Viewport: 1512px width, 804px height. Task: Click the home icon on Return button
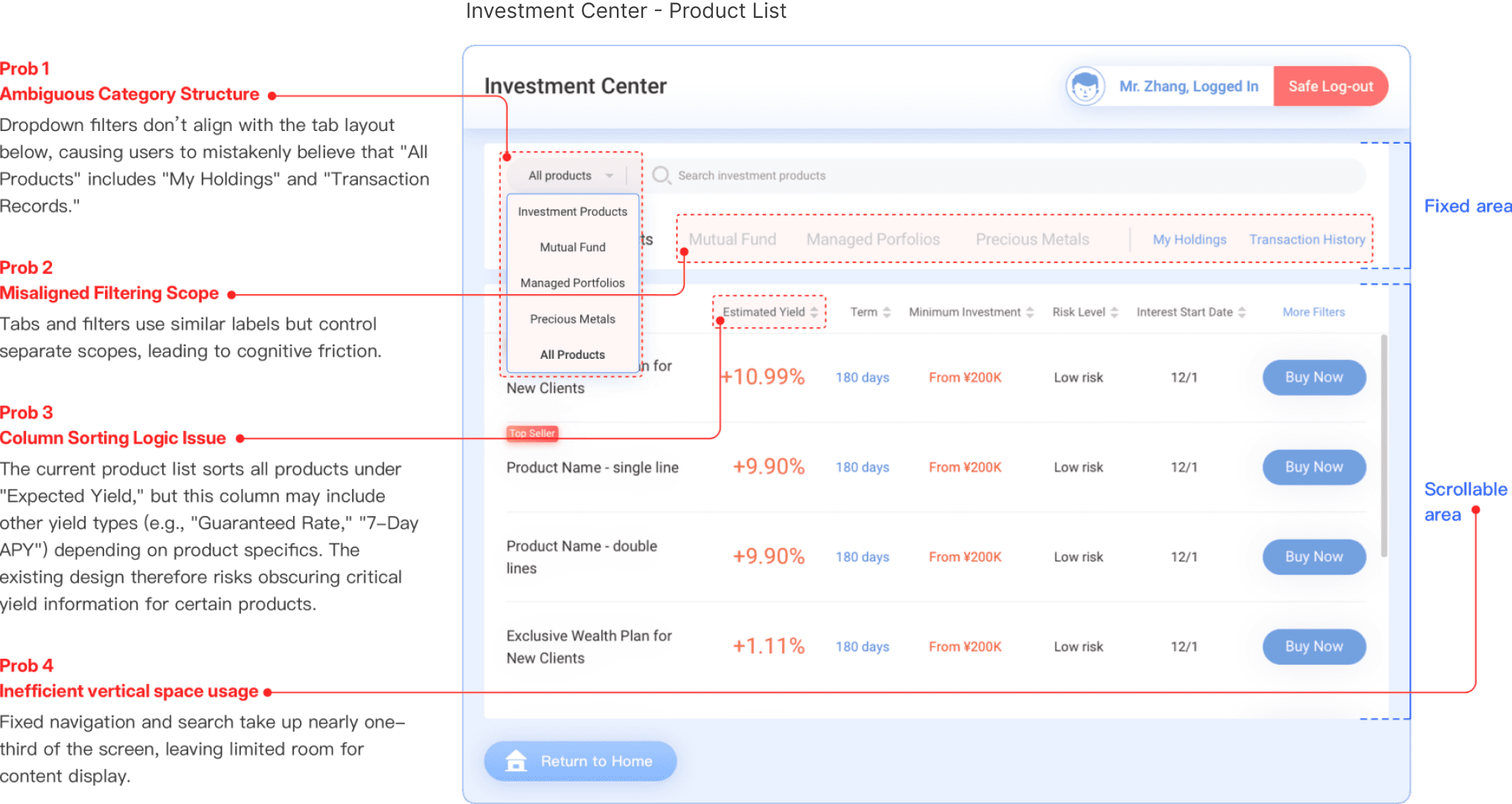(x=516, y=761)
